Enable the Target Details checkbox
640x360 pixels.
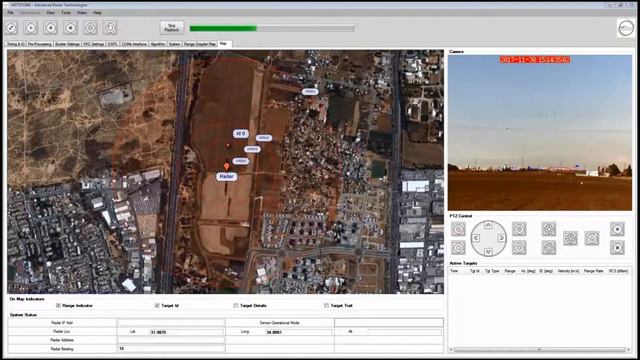[x=236, y=305]
